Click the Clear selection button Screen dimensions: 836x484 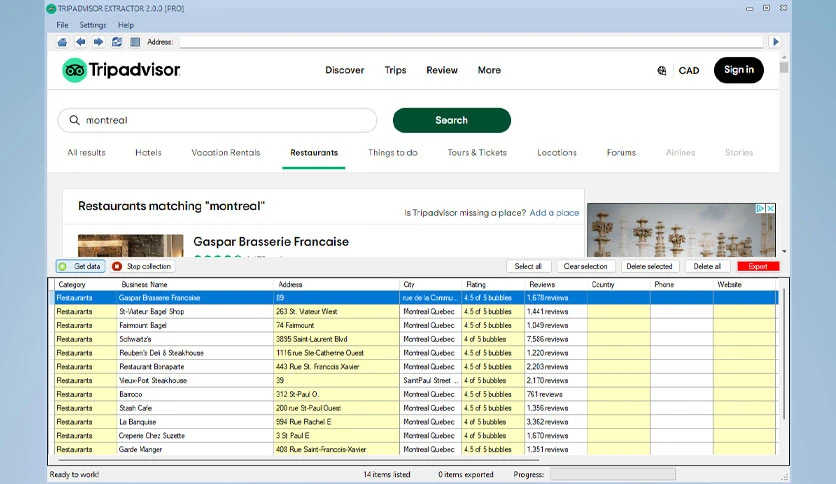click(x=585, y=266)
